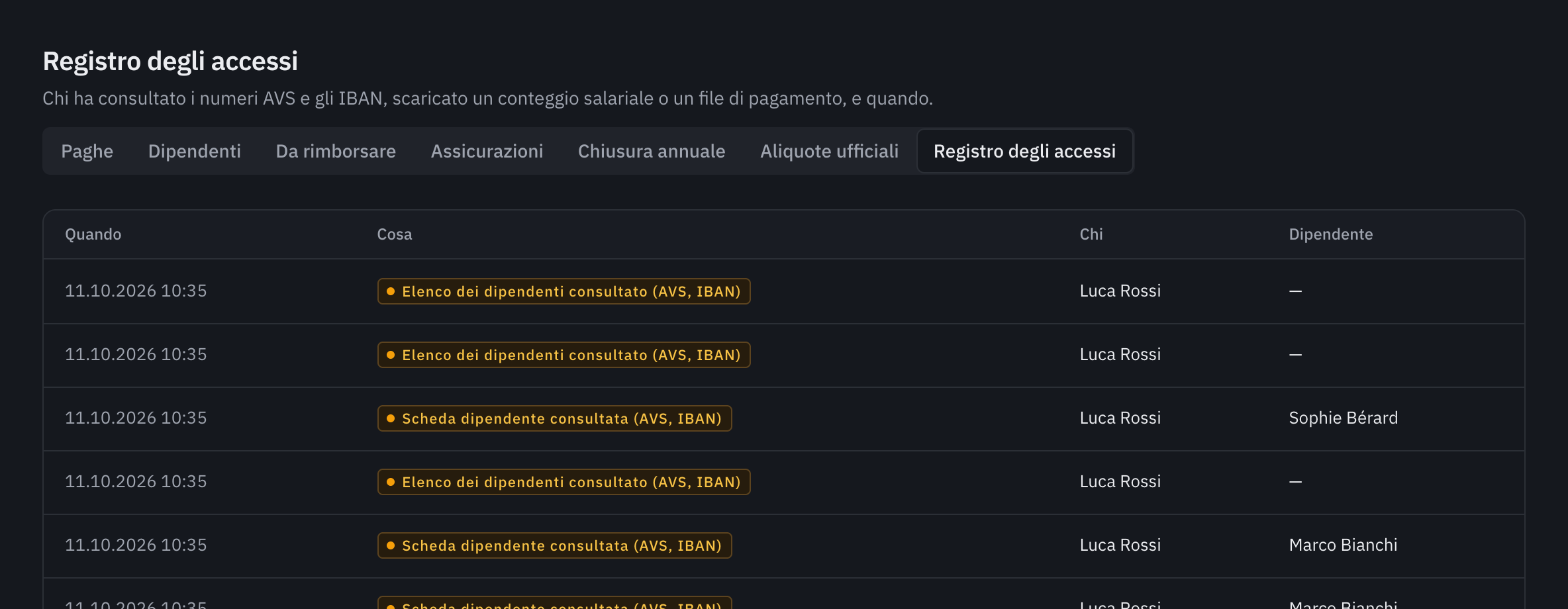Select the Sophie Bérard employee cell

tap(1343, 418)
